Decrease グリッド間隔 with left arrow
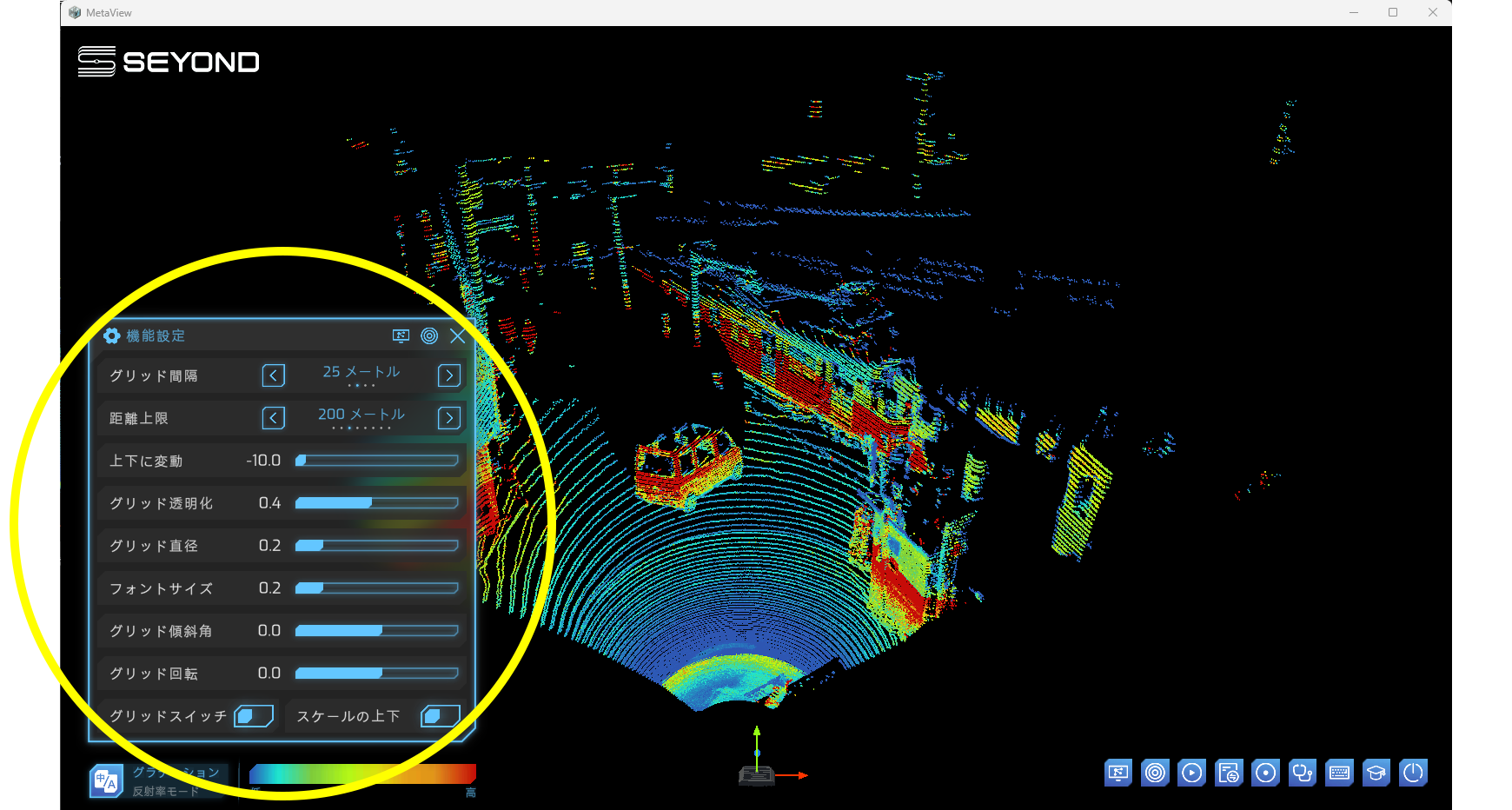 click(273, 375)
